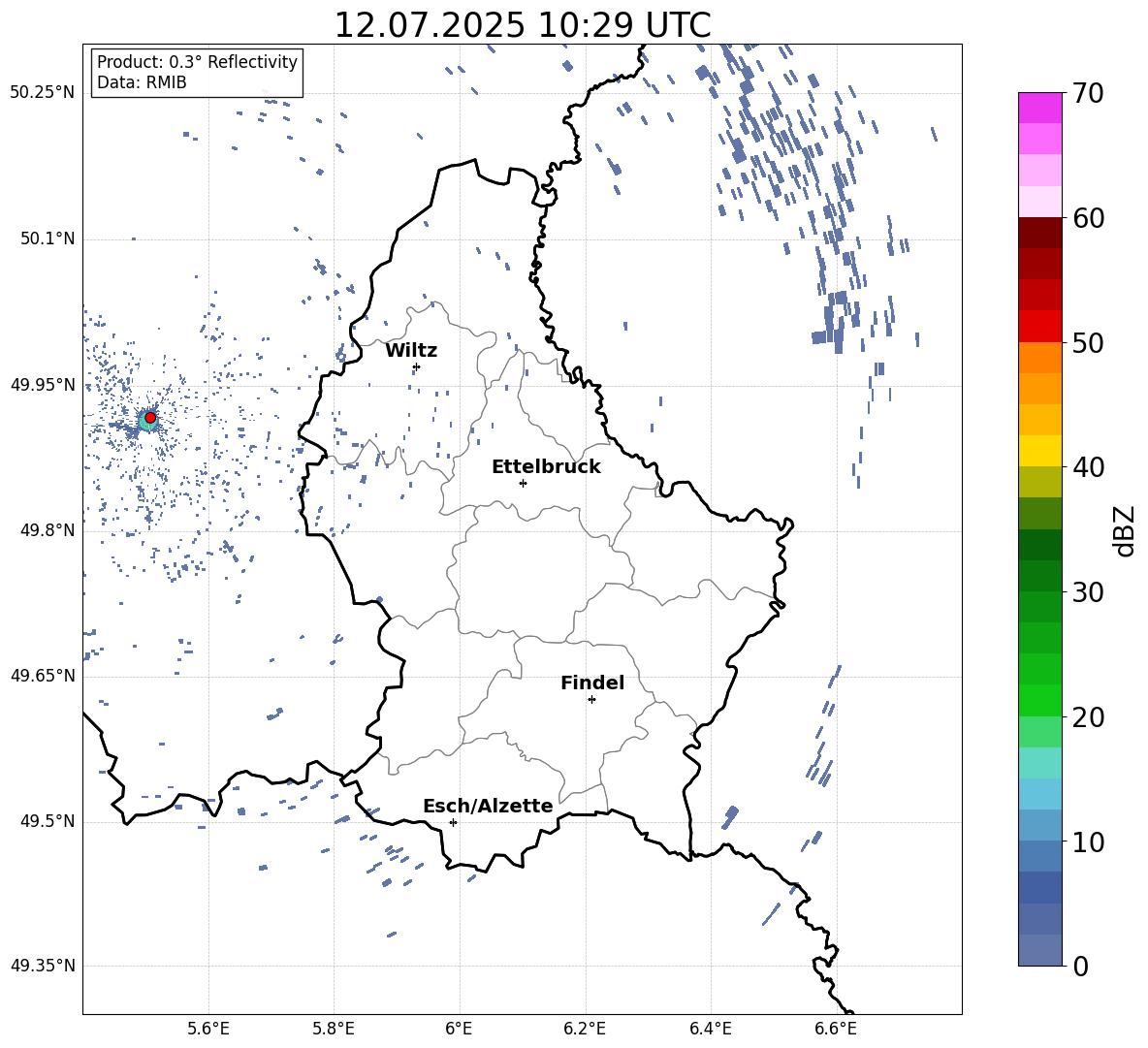Click the turquoise swatch near 16 dBZ
Image resolution: width=1148 pixels, height=1048 pixels.
click(x=1039, y=763)
